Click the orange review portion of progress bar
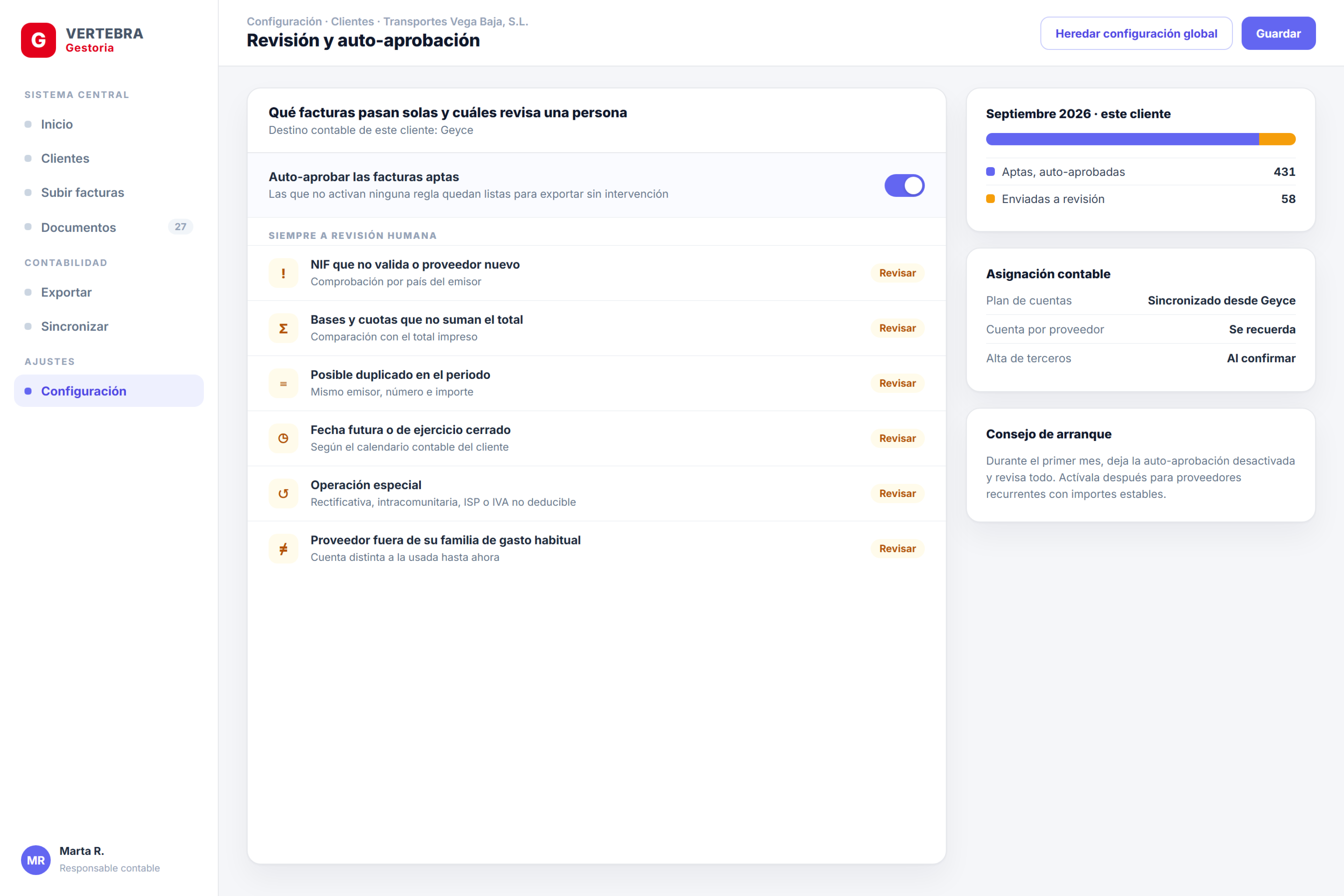The width and height of the screenshot is (1344, 896). click(x=1277, y=139)
